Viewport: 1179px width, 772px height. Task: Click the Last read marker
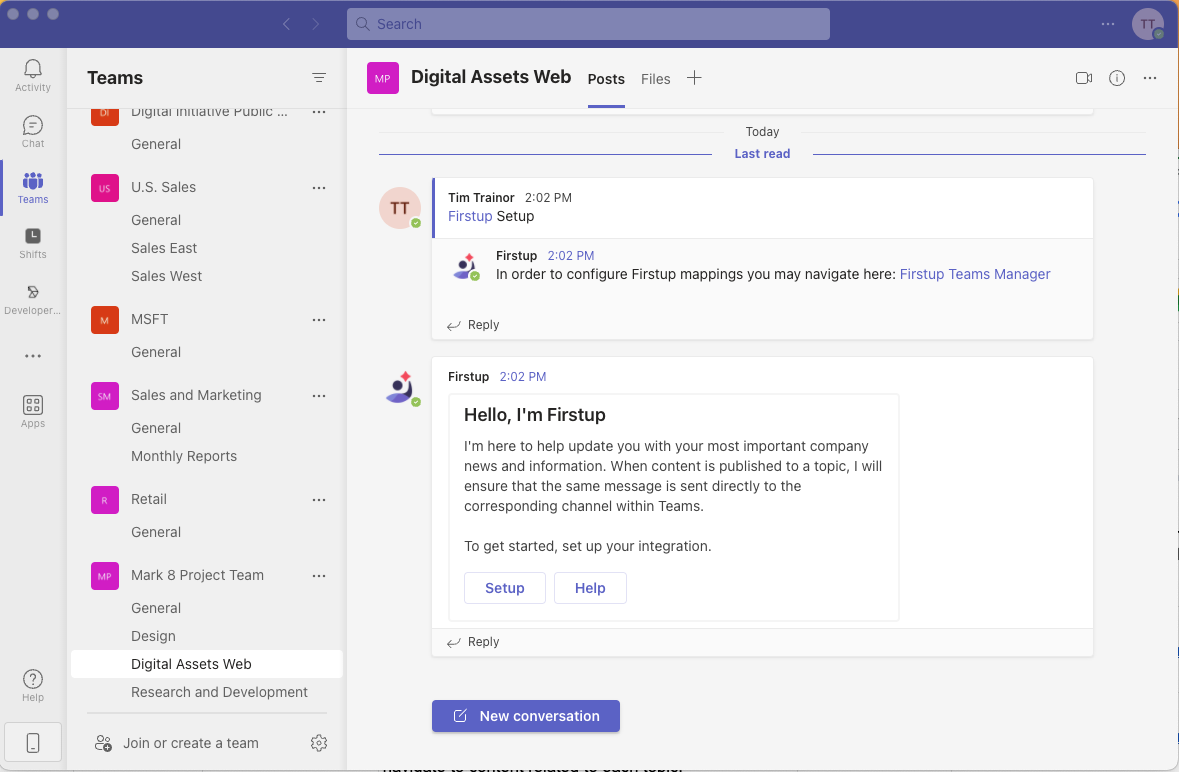pyautogui.click(x=762, y=153)
